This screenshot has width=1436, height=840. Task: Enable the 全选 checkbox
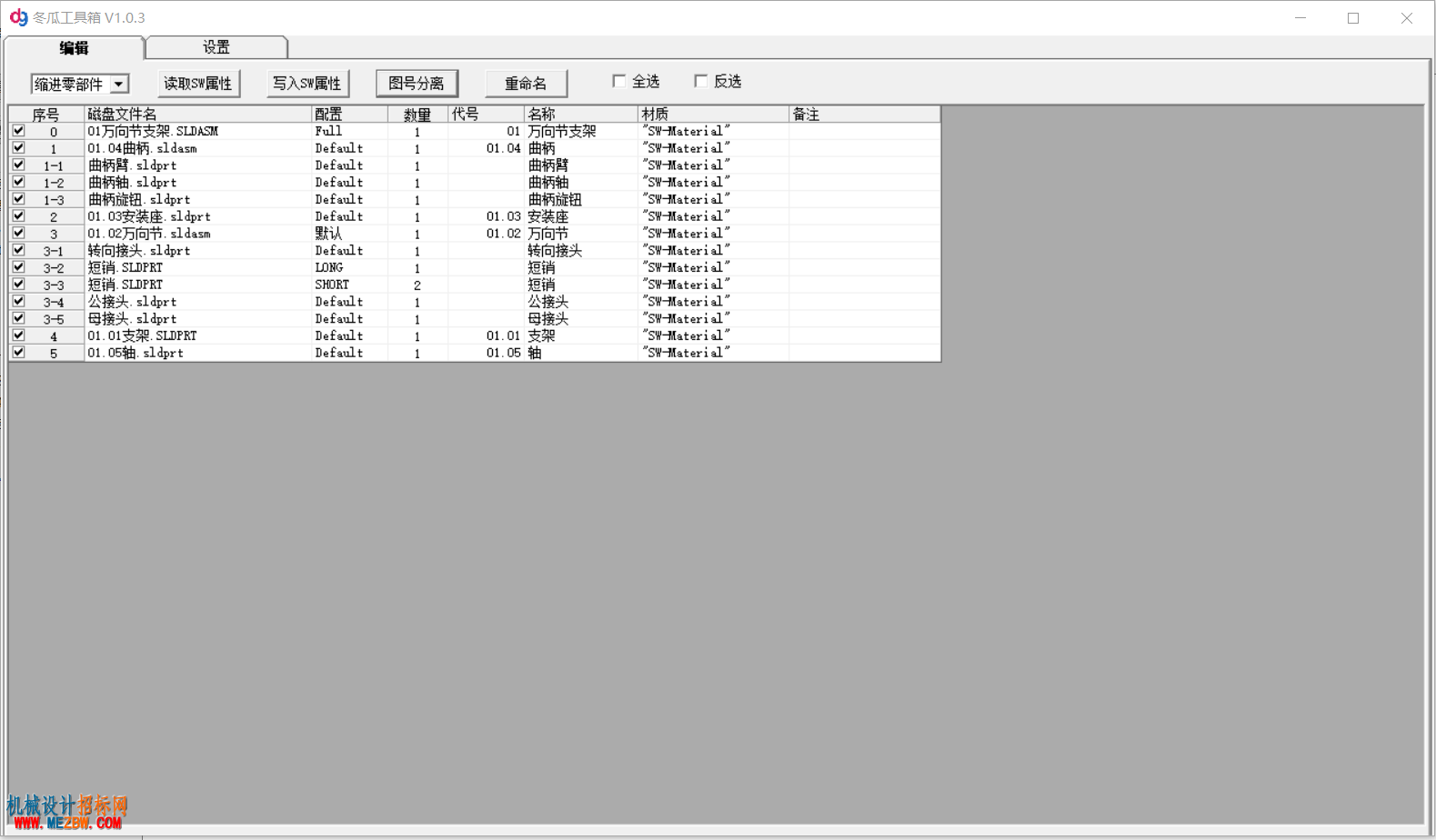619,81
